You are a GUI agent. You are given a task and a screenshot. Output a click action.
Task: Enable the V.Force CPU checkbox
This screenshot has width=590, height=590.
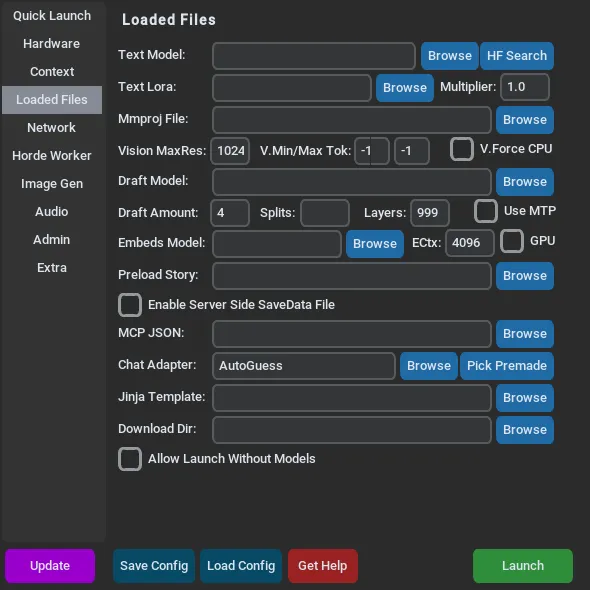pyautogui.click(x=462, y=149)
